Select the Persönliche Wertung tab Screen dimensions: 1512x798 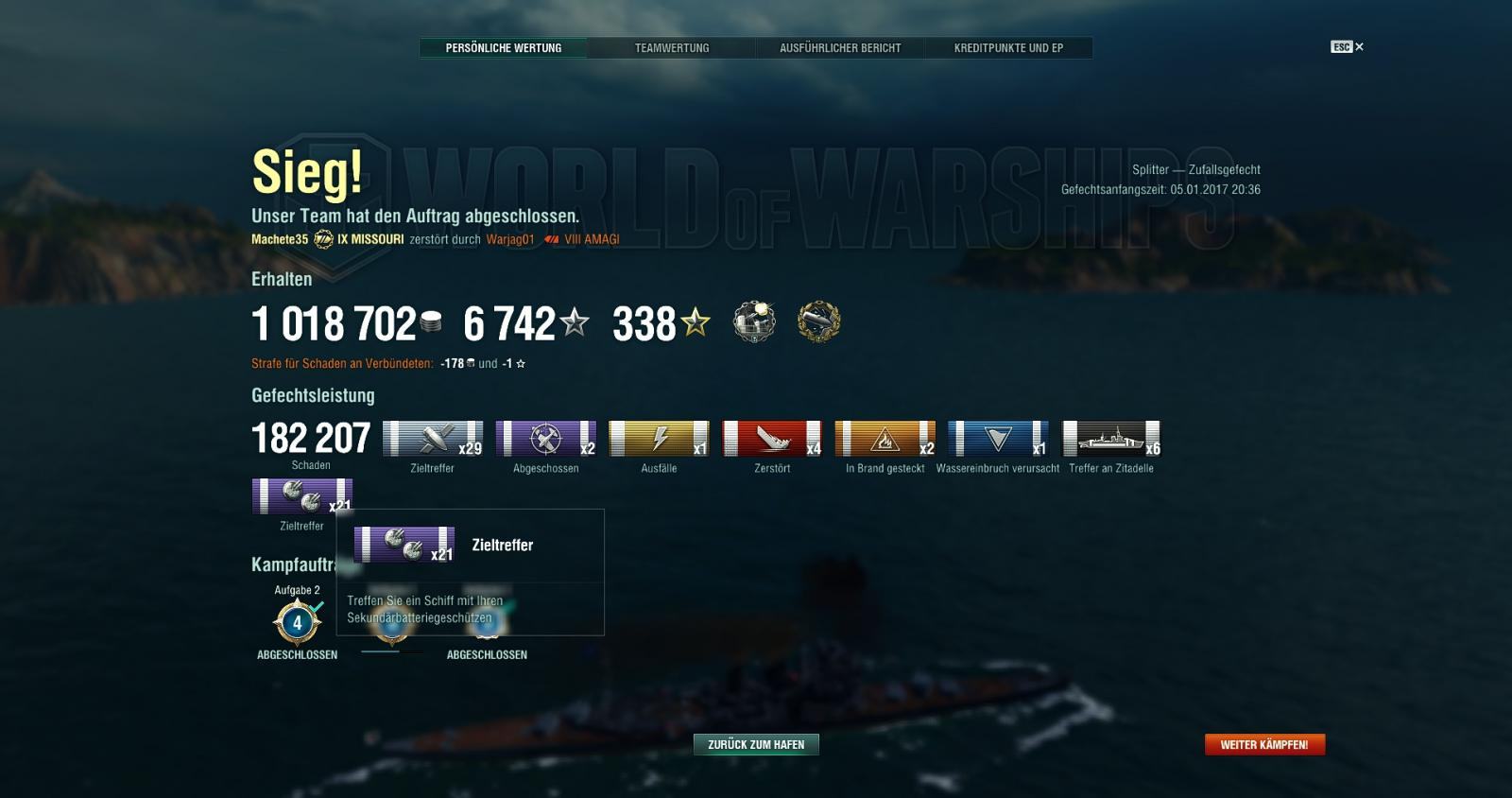click(x=504, y=48)
